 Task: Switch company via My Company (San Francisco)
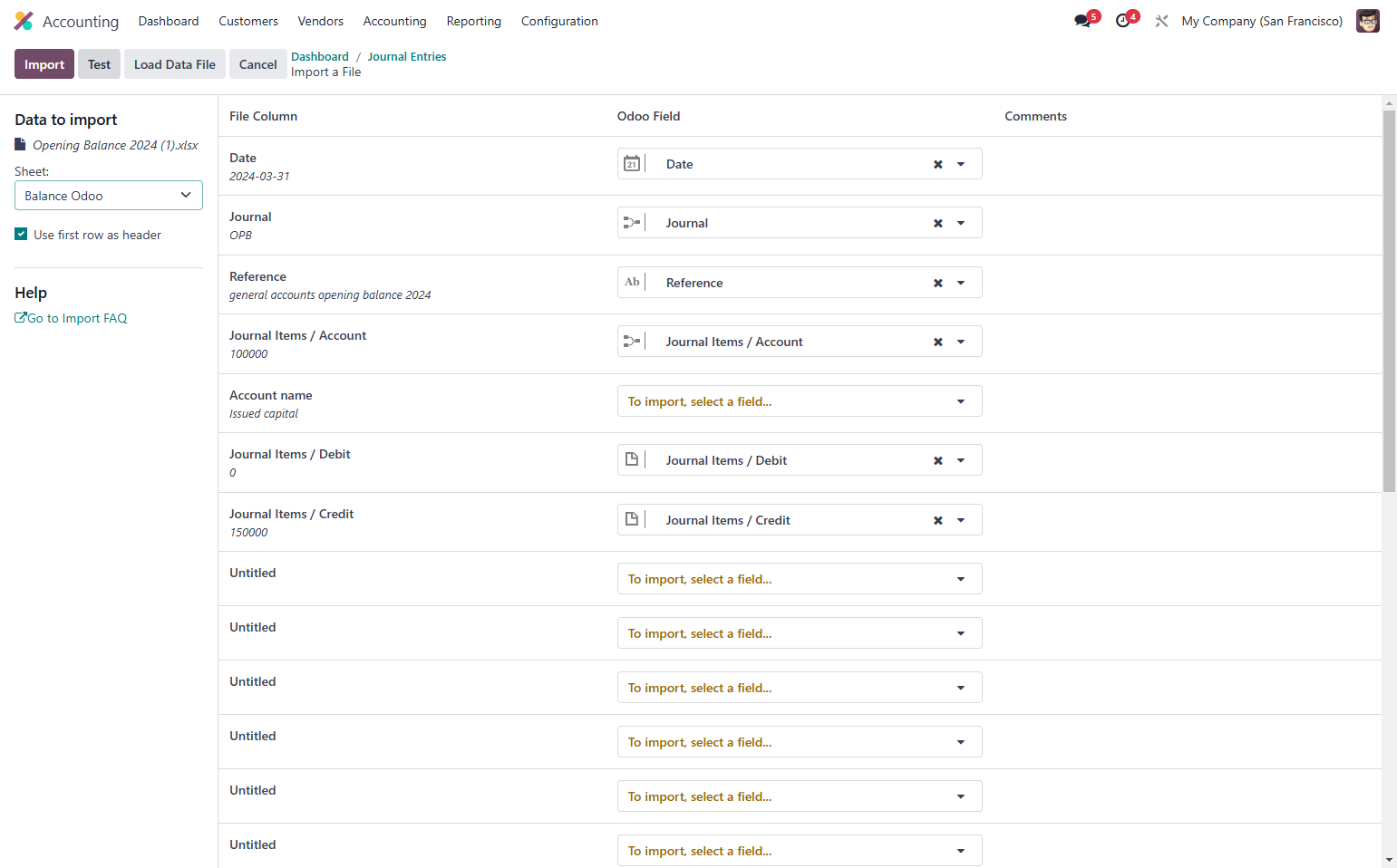[1262, 21]
